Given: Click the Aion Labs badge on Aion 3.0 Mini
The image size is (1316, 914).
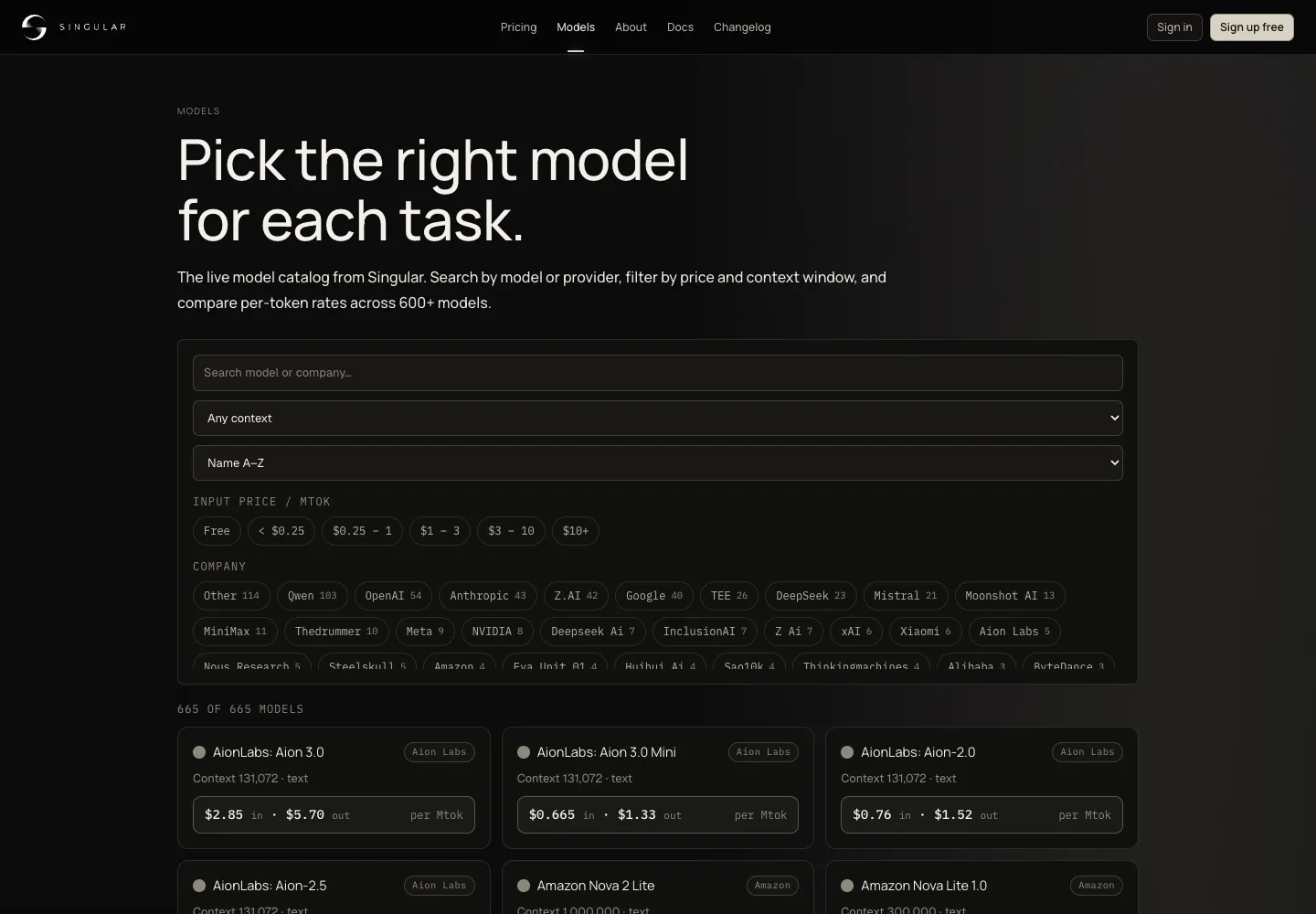Looking at the screenshot, I should tap(763, 752).
